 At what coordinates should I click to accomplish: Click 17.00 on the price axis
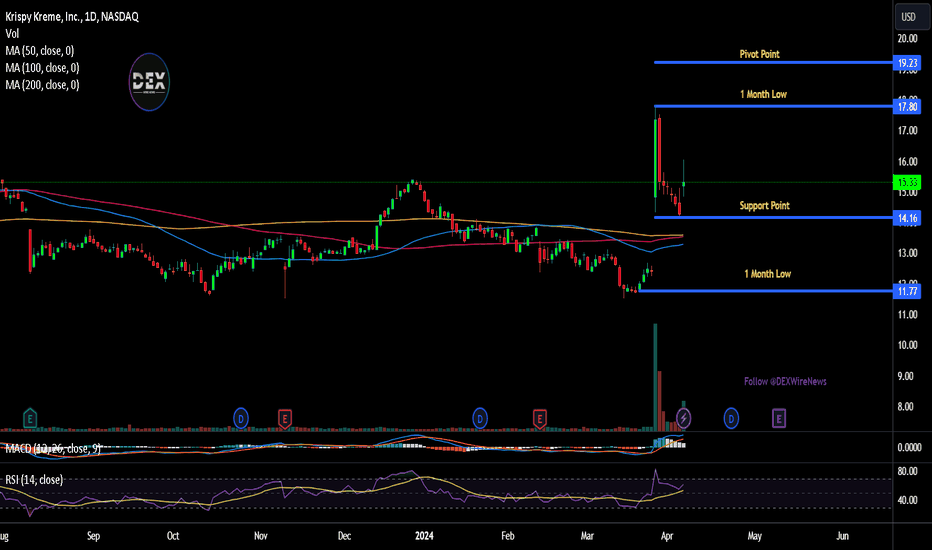(x=907, y=131)
